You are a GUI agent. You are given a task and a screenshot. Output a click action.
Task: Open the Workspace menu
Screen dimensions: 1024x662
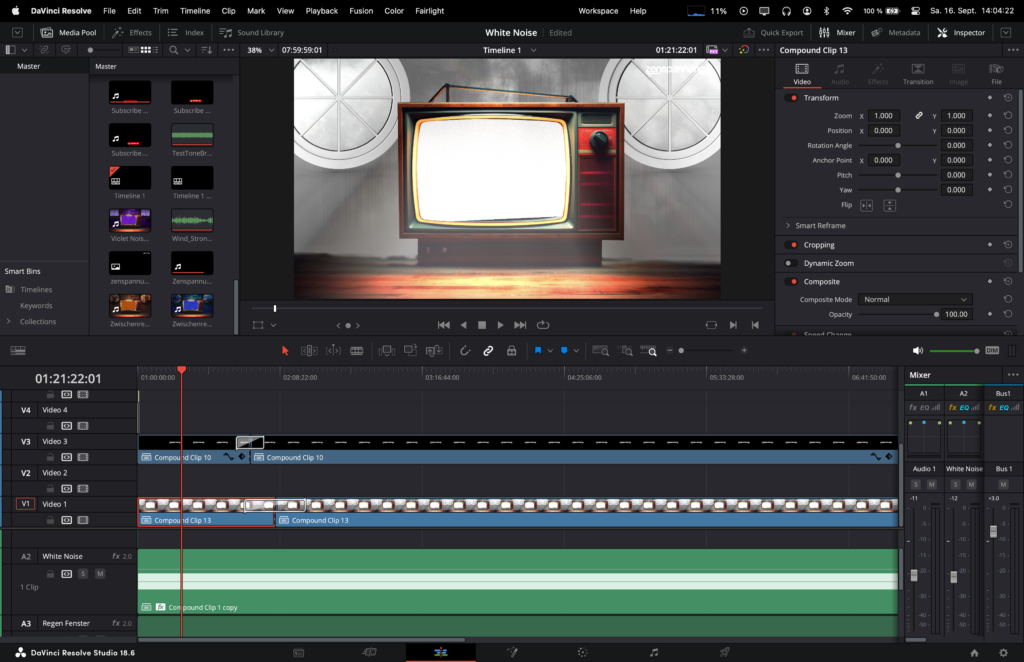(x=598, y=11)
